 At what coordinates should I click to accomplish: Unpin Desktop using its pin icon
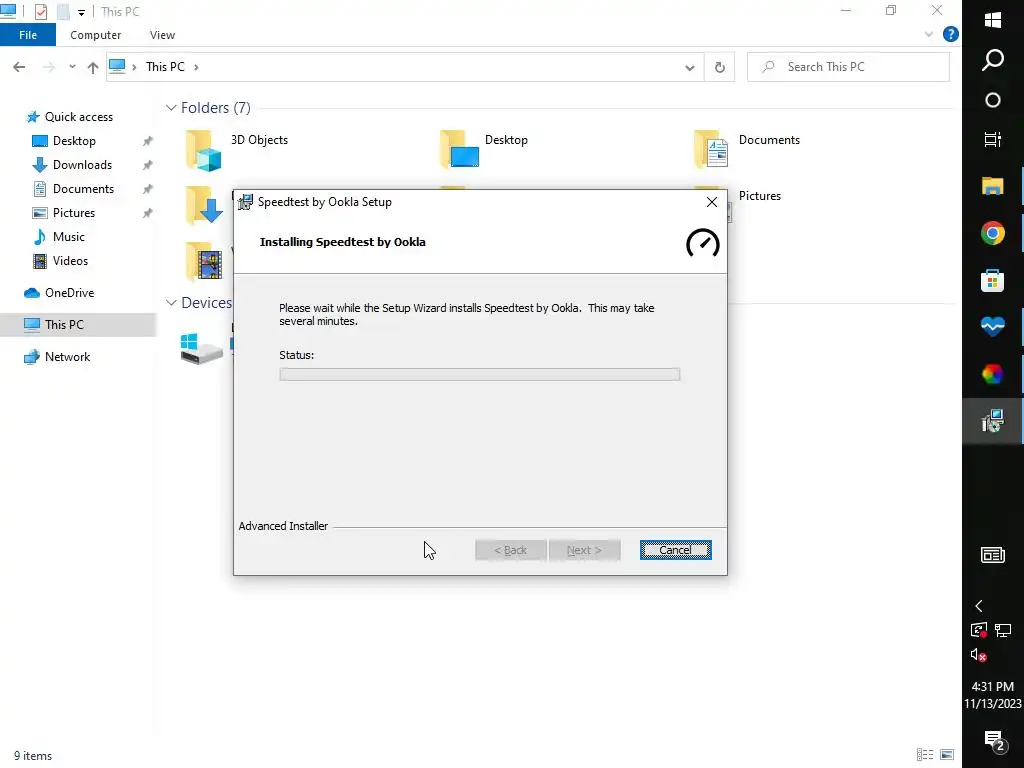[x=148, y=141]
